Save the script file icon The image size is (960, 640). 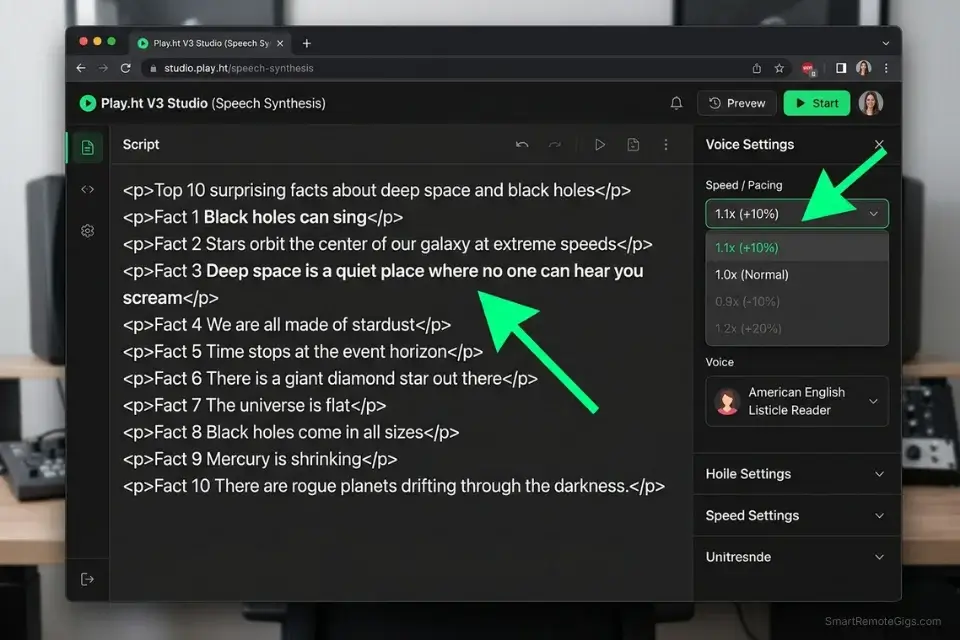(x=633, y=145)
